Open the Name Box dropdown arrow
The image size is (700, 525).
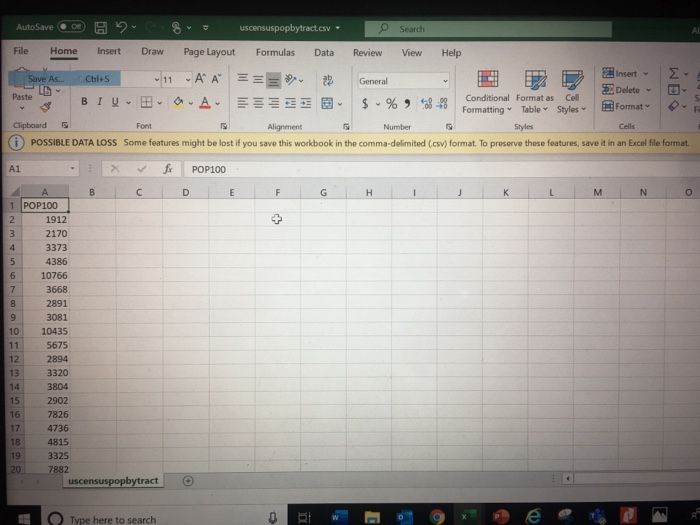pyautogui.click(x=72, y=169)
